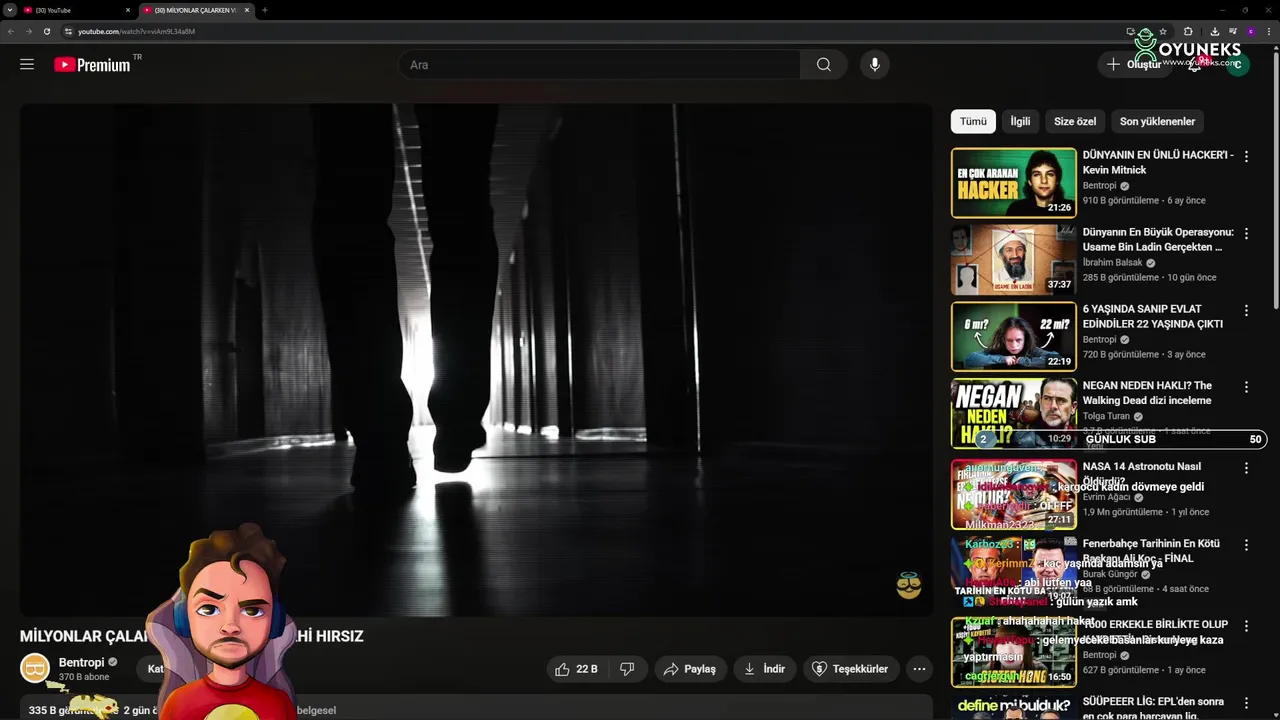This screenshot has height=720, width=1280.
Task: View site information icon by URL
Action: click(x=68, y=31)
